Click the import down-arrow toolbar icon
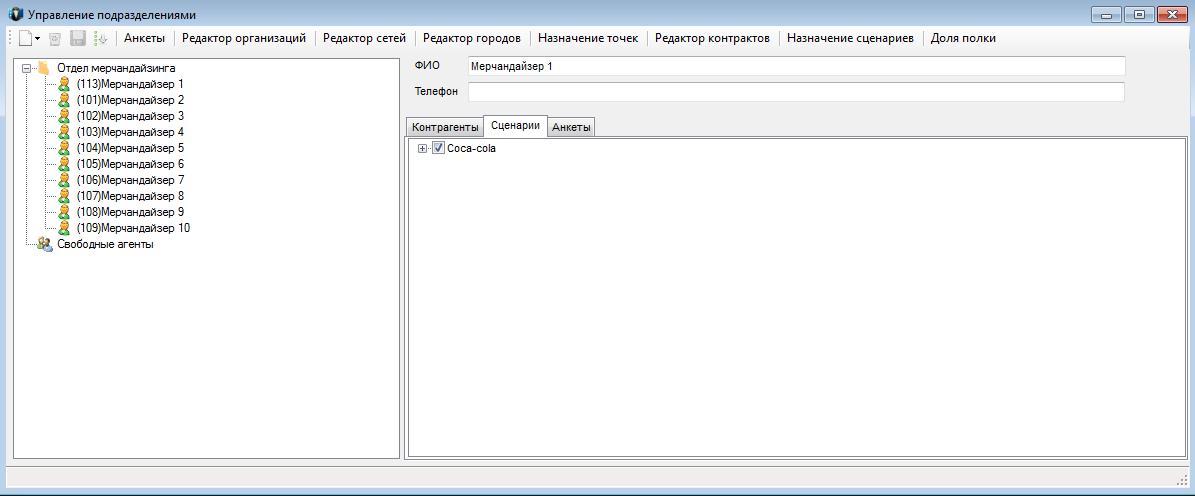Image resolution: width=1195 pixels, height=496 pixels. click(x=100, y=38)
